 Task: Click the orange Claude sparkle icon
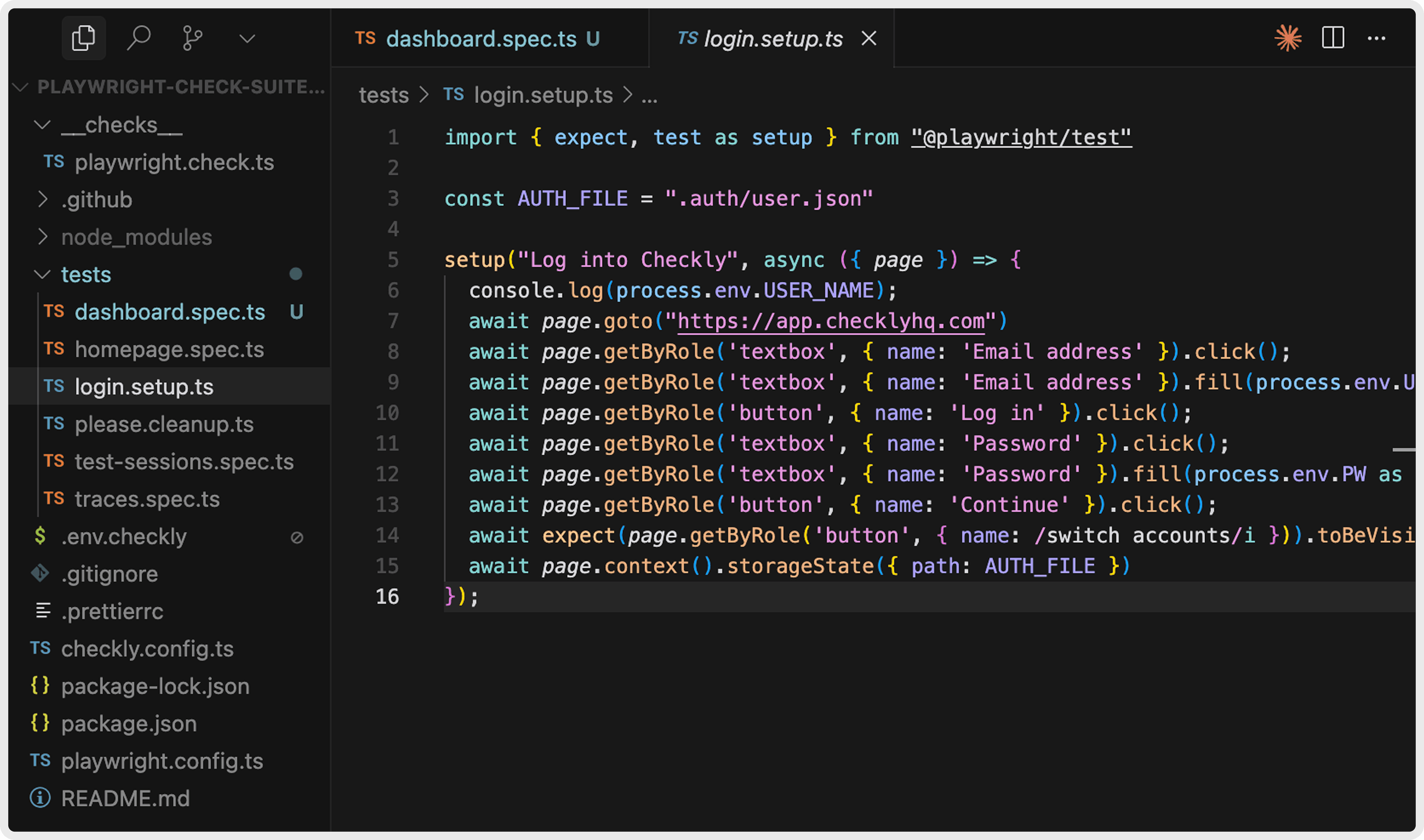(1288, 39)
